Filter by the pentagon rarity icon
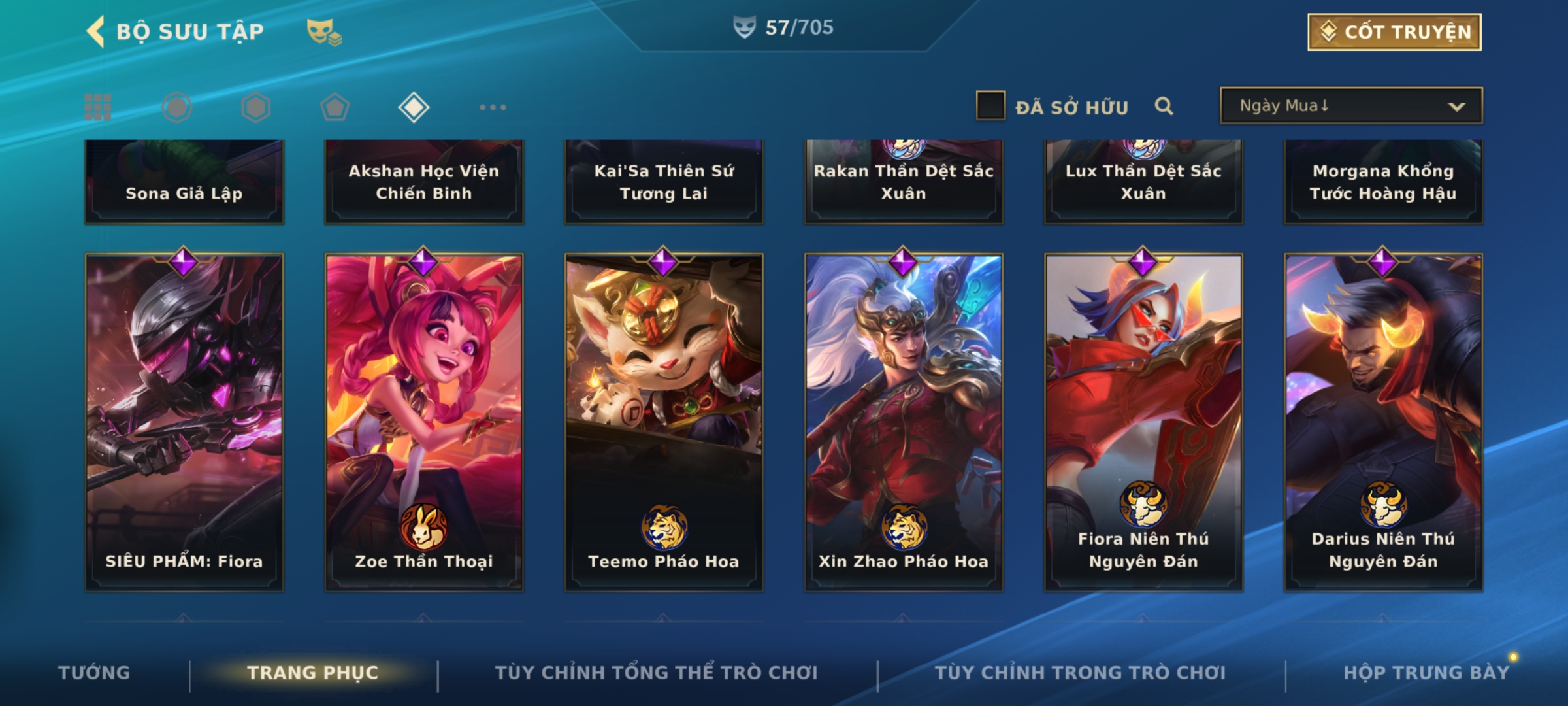 tap(335, 107)
